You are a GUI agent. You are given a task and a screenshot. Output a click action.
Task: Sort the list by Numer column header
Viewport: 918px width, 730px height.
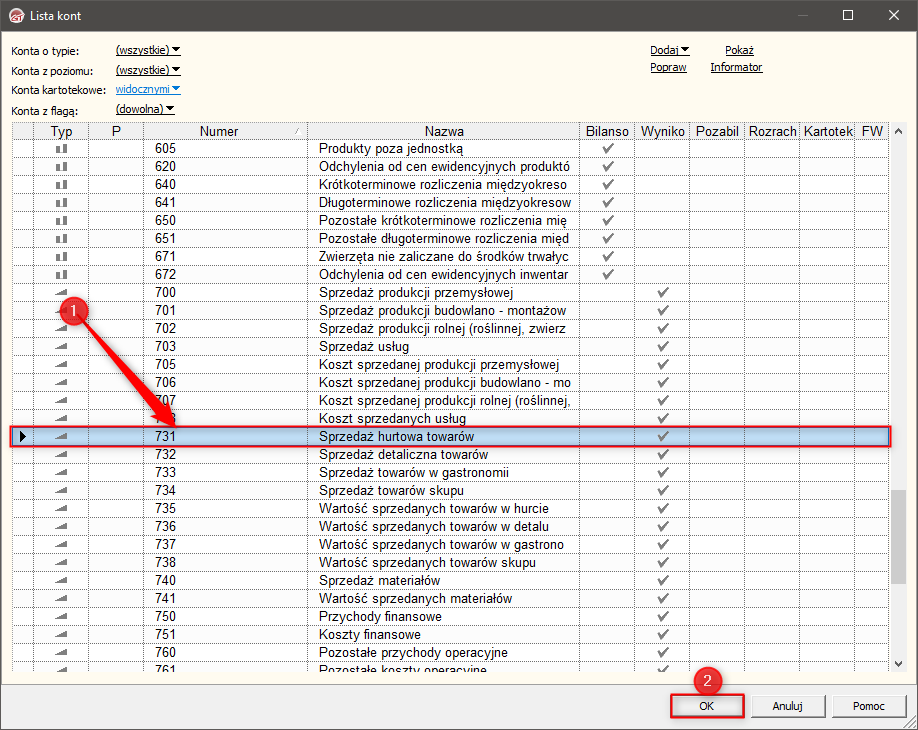(224, 131)
